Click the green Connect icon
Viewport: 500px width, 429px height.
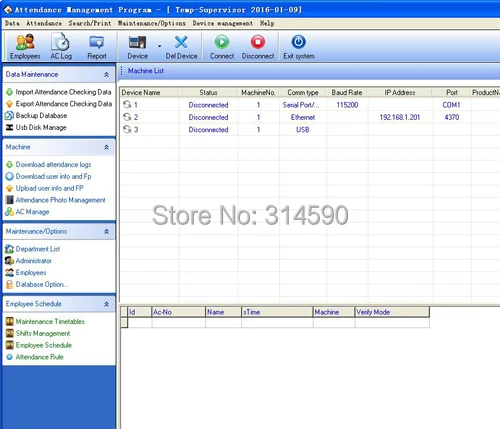(x=222, y=42)
